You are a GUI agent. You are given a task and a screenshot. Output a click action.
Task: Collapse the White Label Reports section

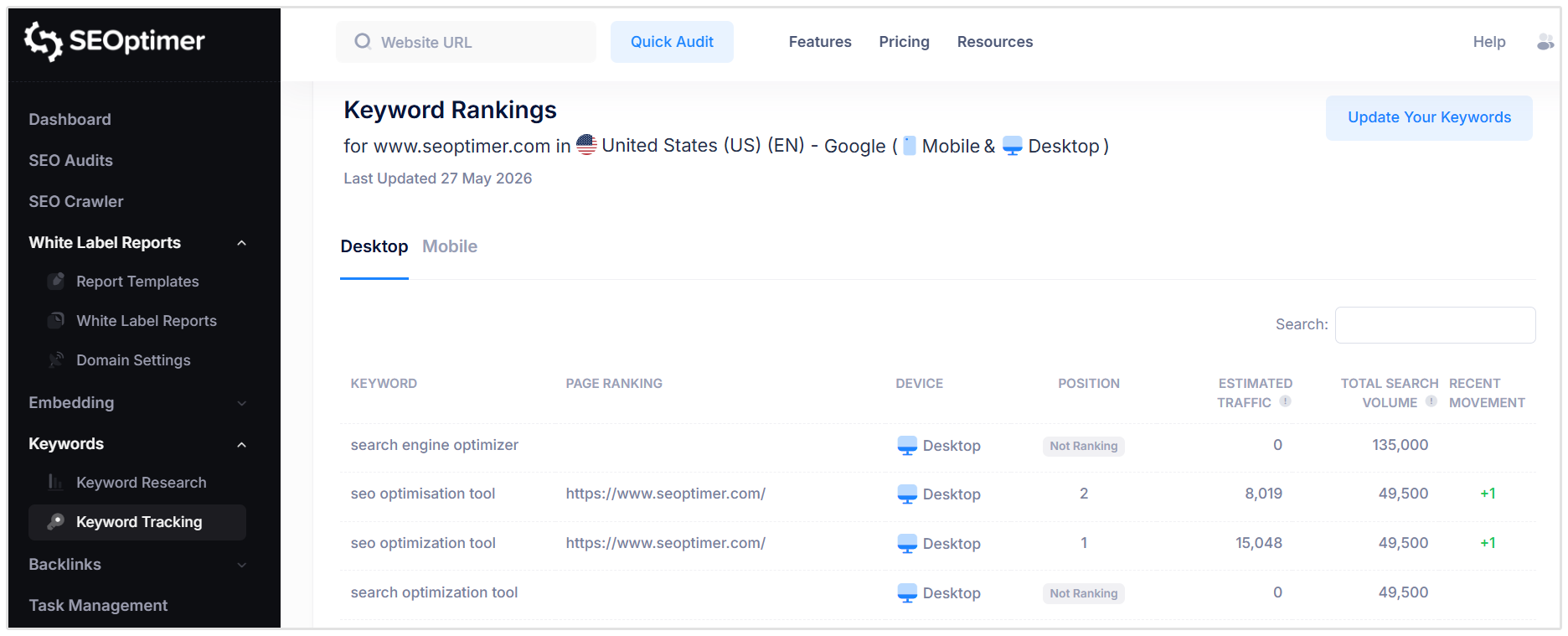pyautogui.click(x=241, y=243)
